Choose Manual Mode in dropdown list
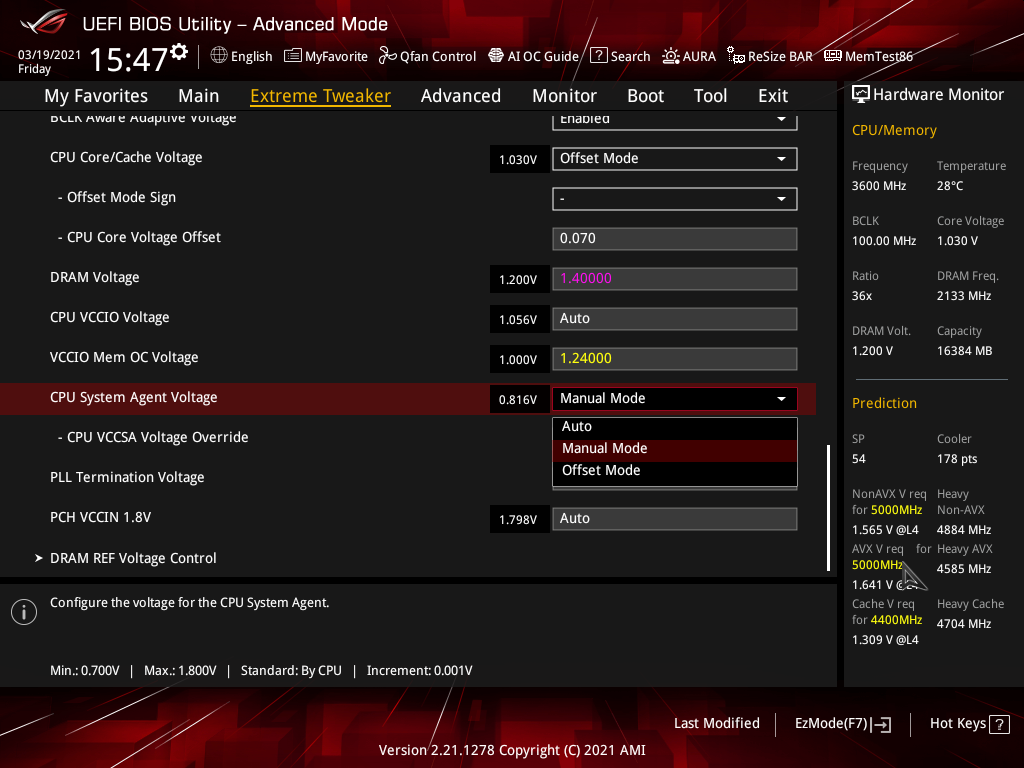The width and height of the screenshot is (1024, 768). click(675, 449)
